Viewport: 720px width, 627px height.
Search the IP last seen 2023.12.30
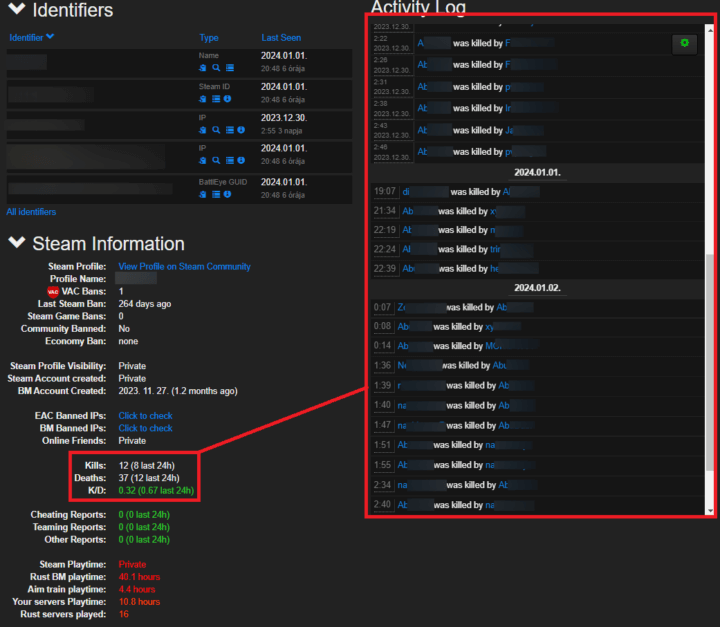coord(216,130)
